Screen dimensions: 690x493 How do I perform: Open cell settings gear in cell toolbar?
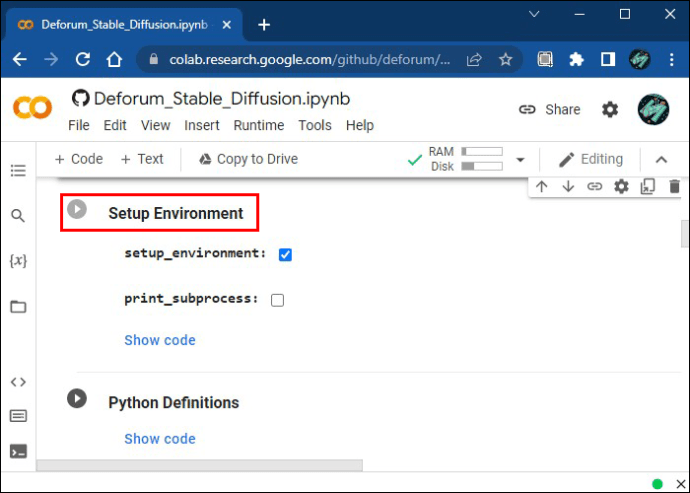point(621,187)
